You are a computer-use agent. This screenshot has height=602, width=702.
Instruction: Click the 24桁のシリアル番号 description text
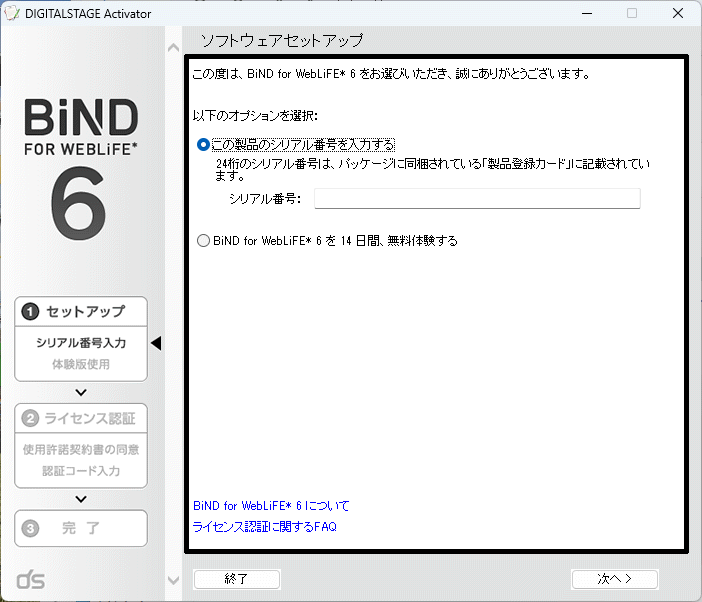(x=432, y=170)
